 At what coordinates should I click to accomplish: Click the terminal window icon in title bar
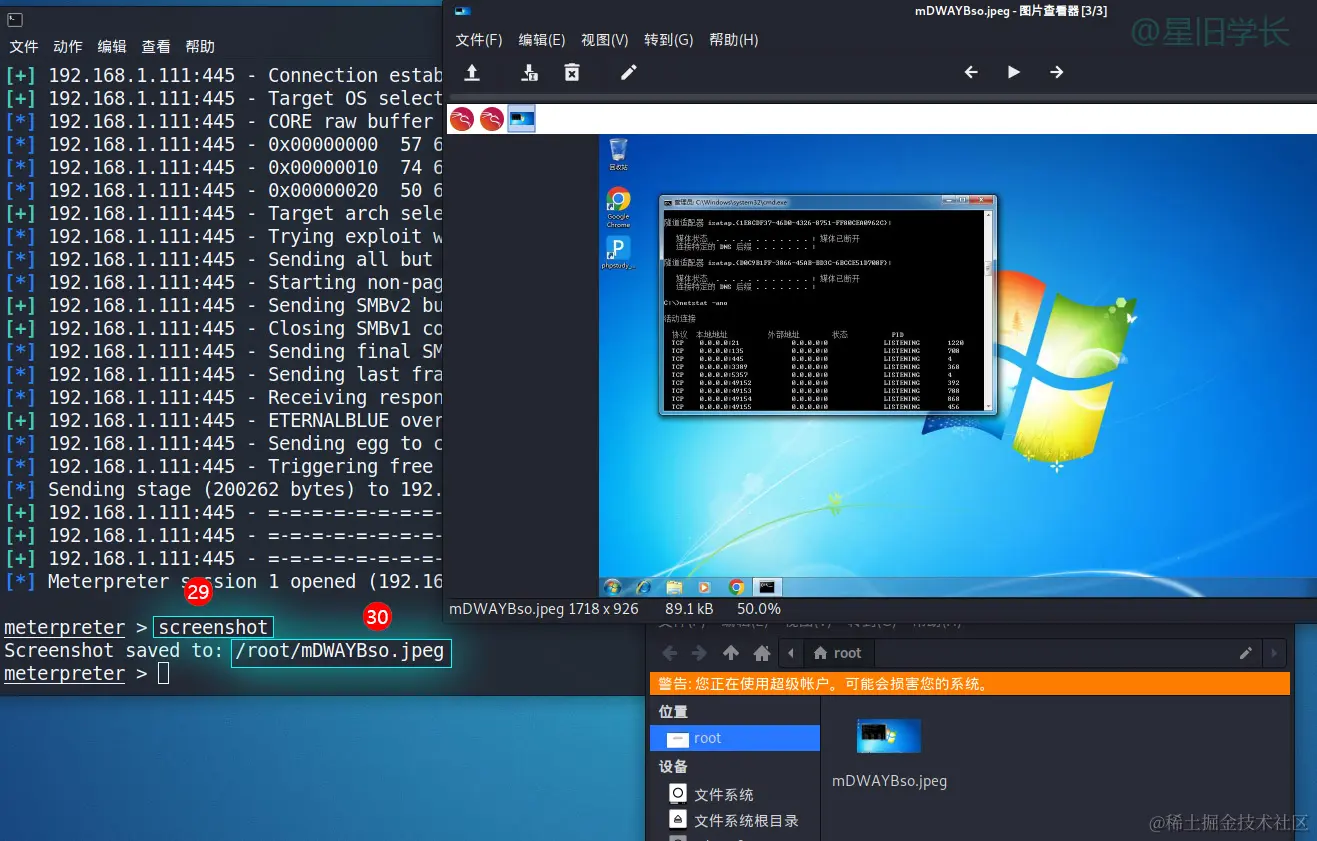click(x=16, y=19)
